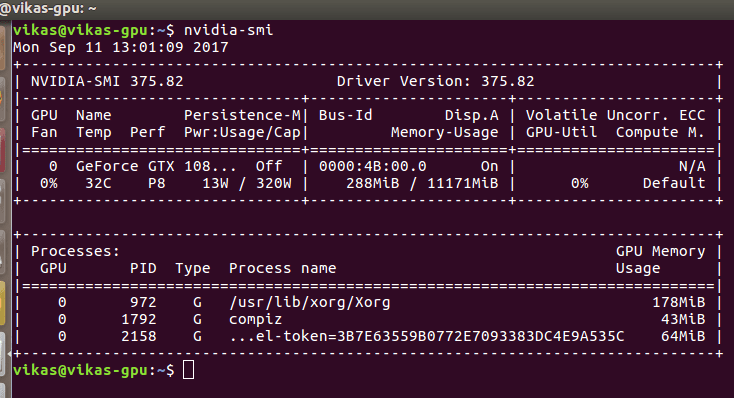Click the 178MiB memory usage value
The image size is (734, 398).
[679, 302]
